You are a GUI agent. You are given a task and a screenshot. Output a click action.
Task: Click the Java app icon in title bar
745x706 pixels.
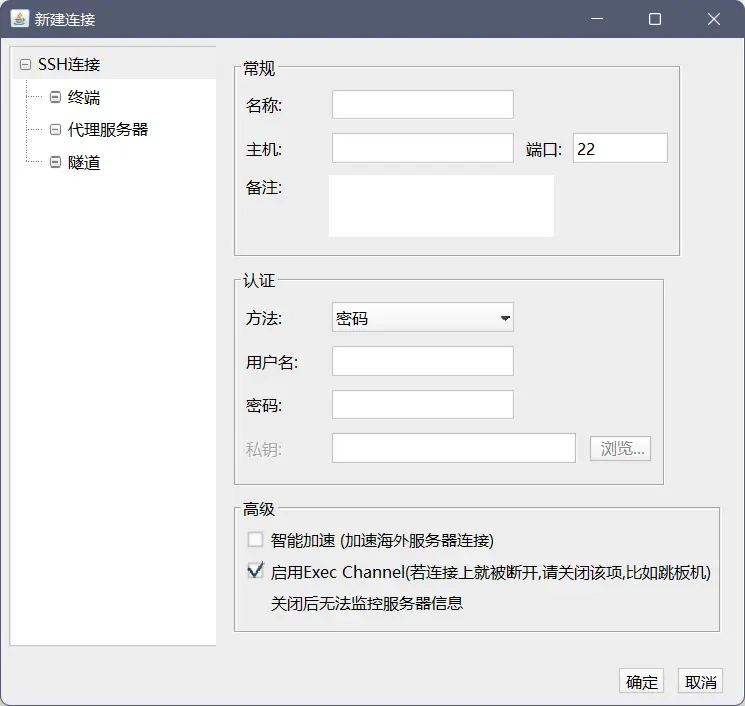19,19
